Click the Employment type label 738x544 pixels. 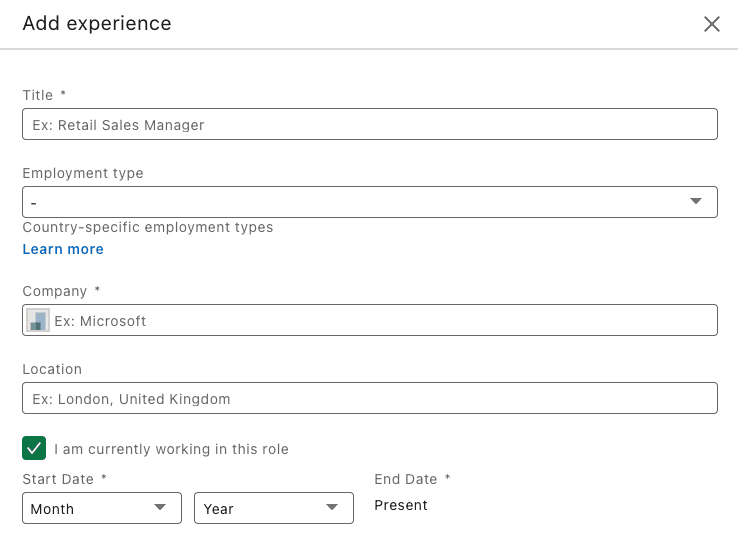(83, 173)
